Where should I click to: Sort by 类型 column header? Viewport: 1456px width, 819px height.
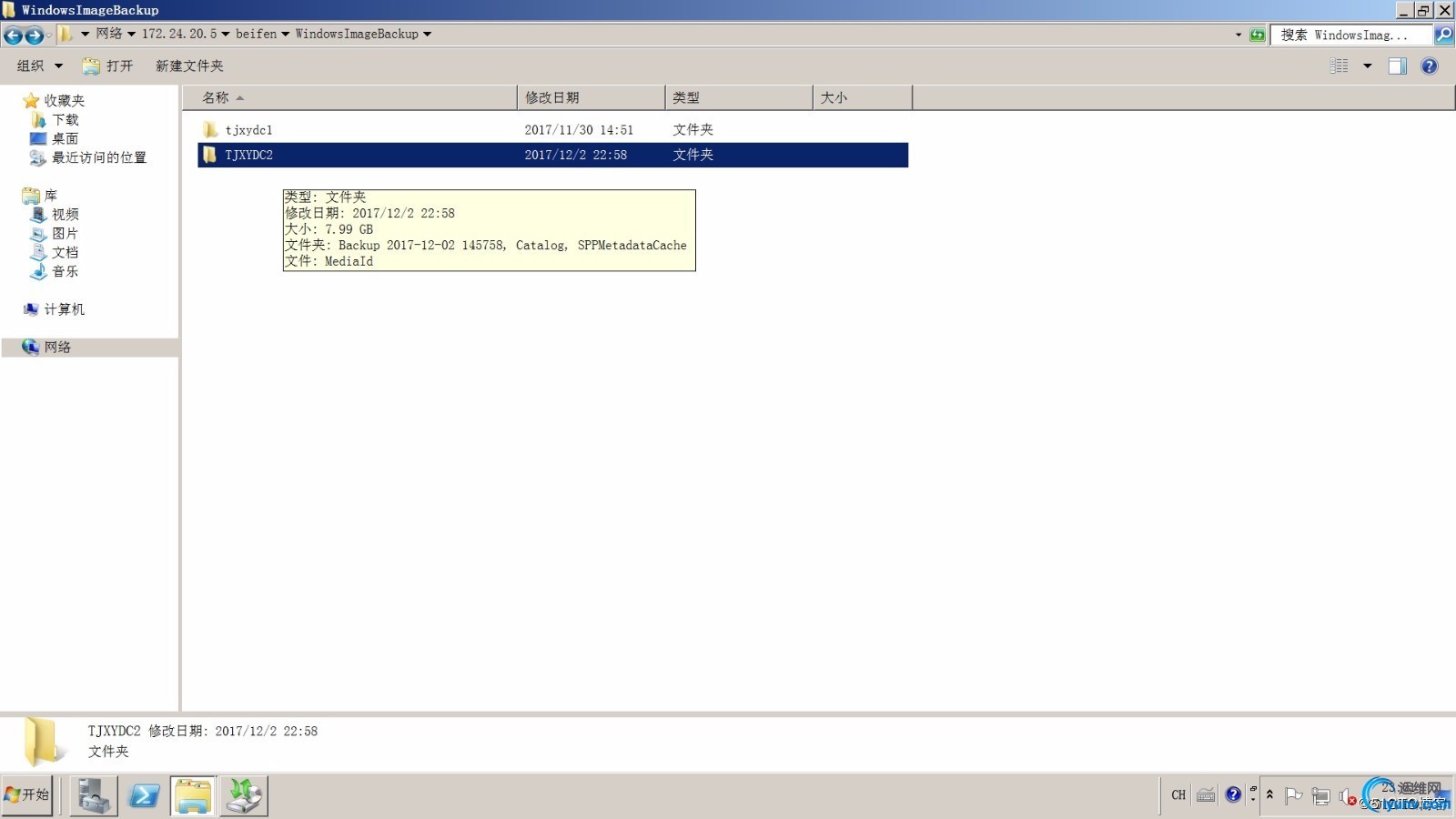coord(739,97)
